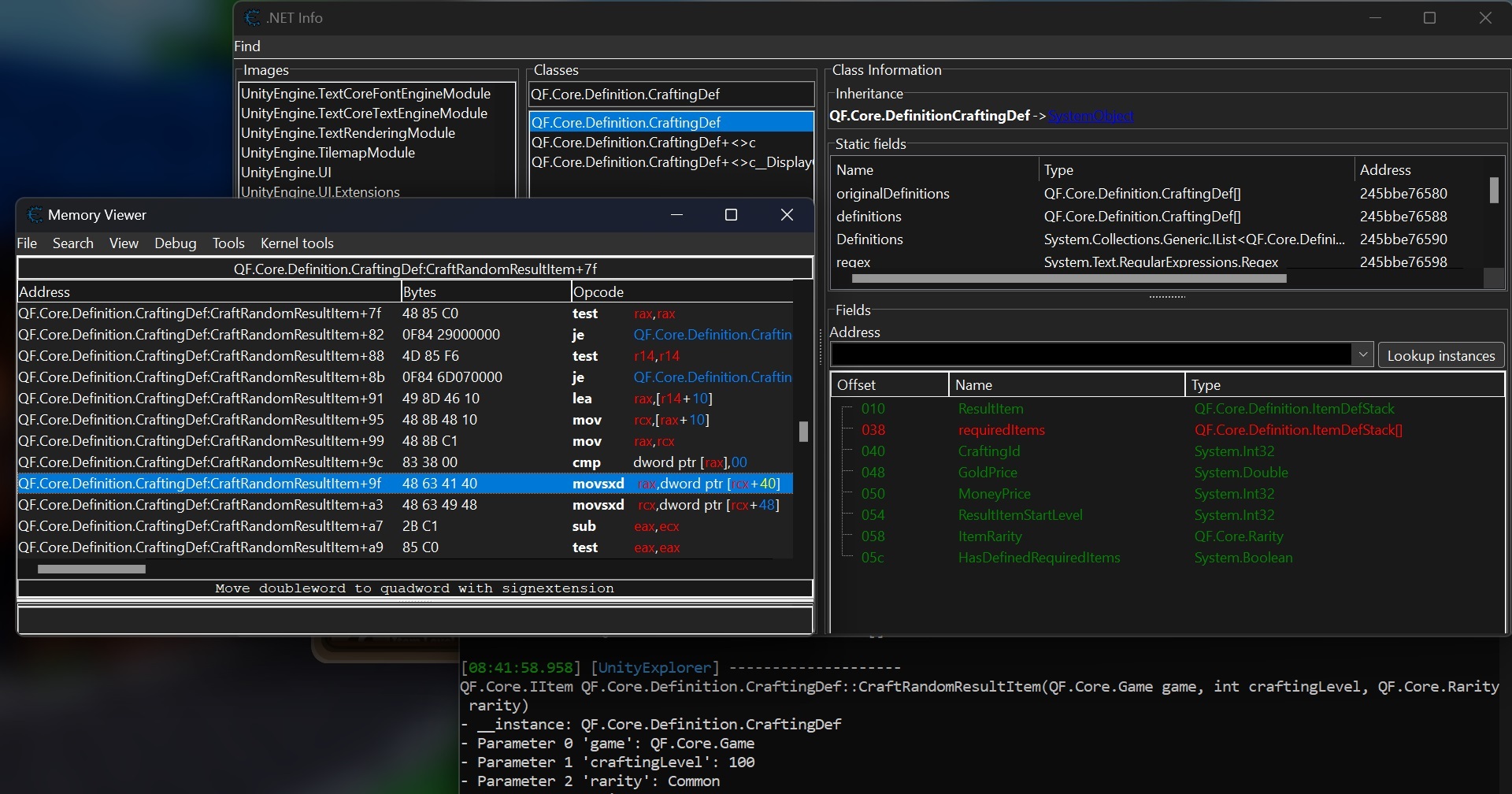Click the Address column header in Static fields
1512x794 pixels.
[x=1418, y=170]
